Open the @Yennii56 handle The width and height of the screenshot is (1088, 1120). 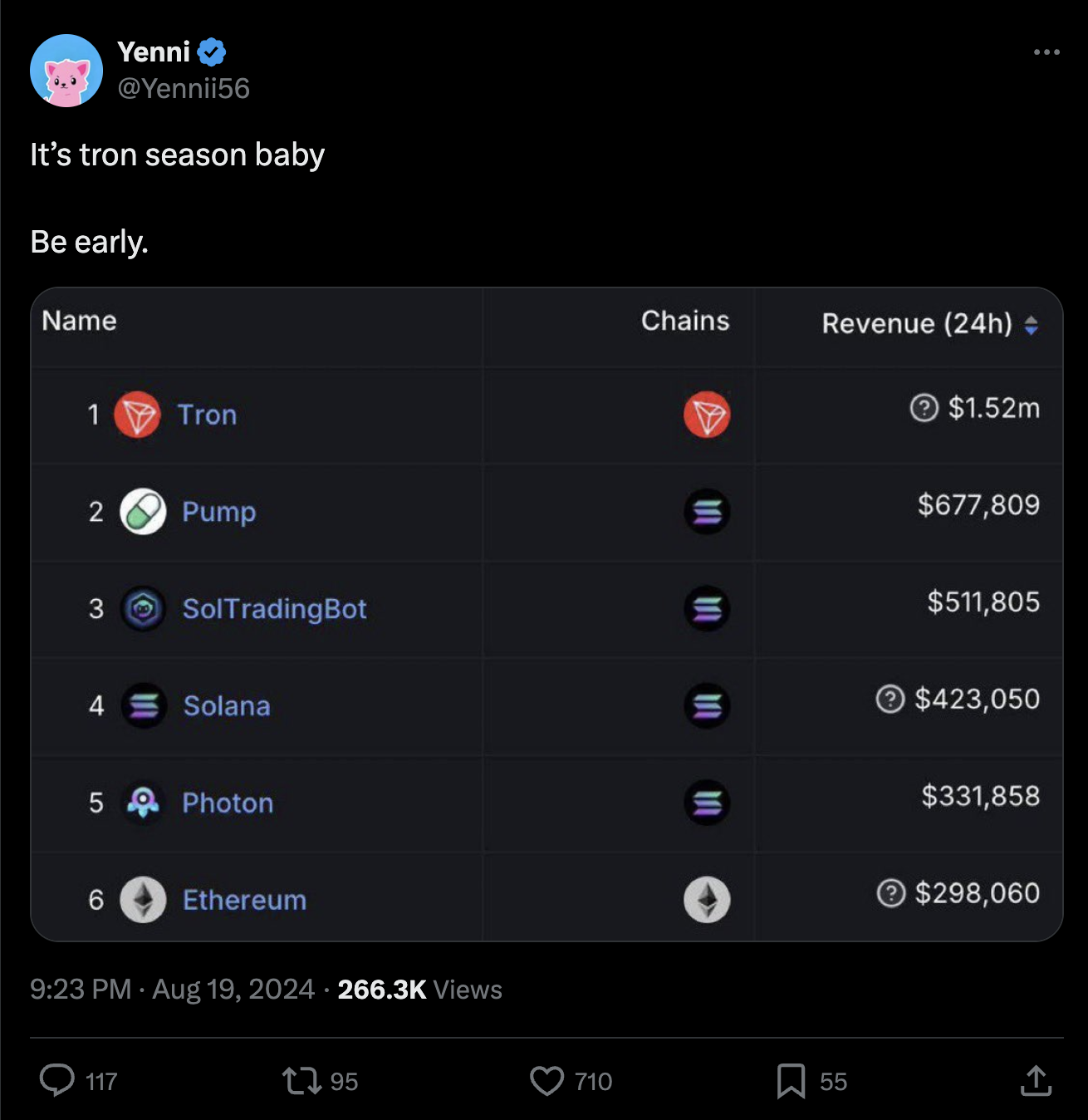(184, 88)
